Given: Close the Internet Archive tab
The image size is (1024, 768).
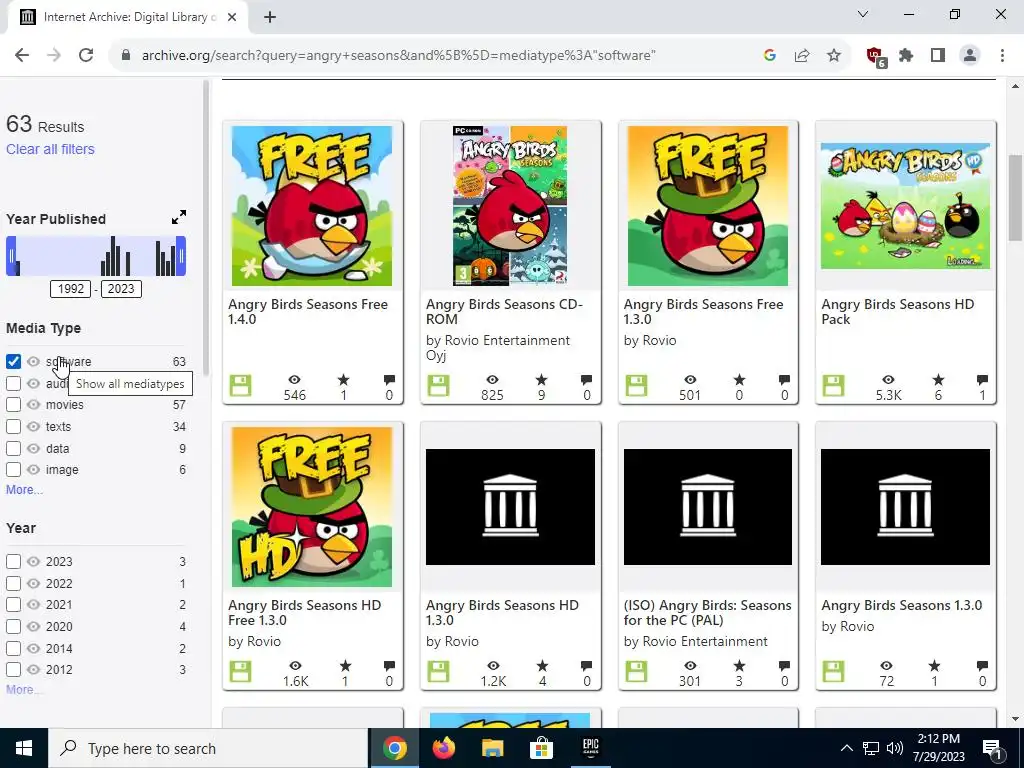Looking at the screenshot, I should 232,17.
